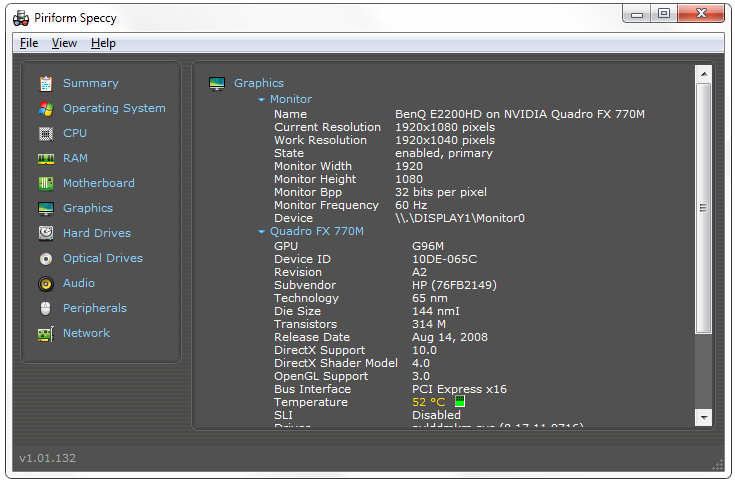This screenshot has width=735, height=482.
Task: Click the SLI Disabled value
Action: point(436,415)
